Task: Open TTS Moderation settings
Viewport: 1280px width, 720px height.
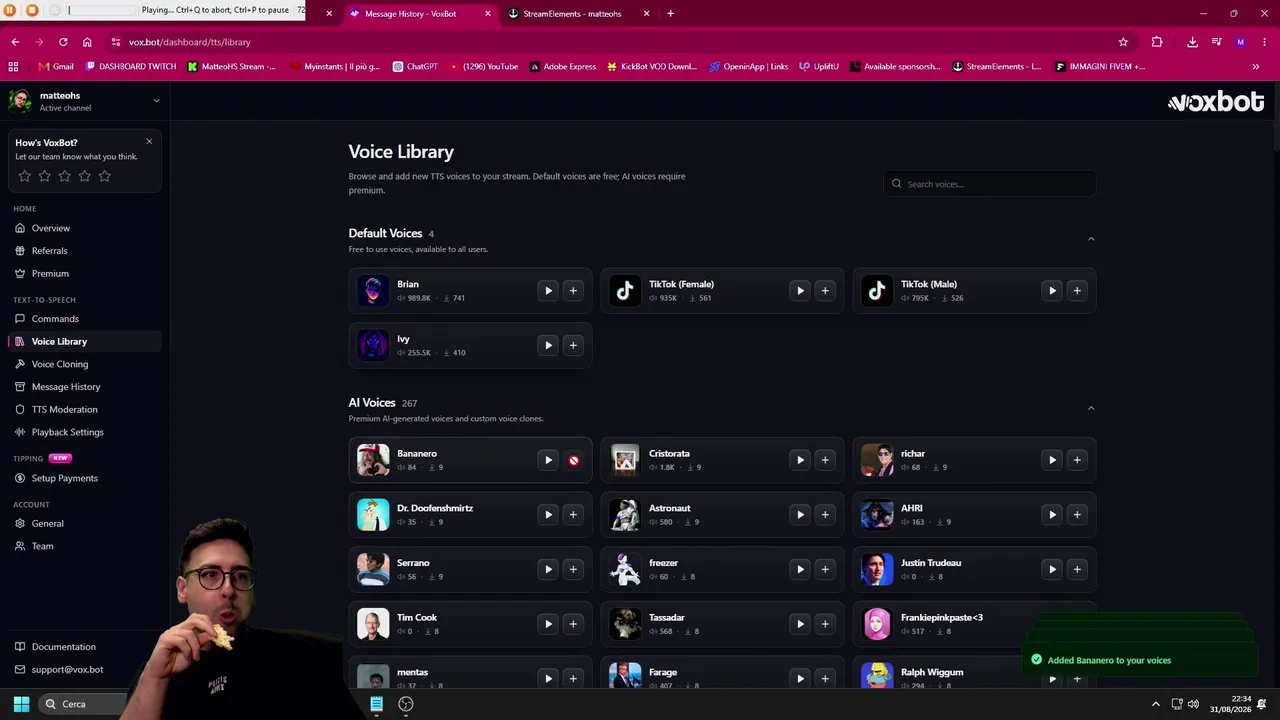Action: point(84,410)
